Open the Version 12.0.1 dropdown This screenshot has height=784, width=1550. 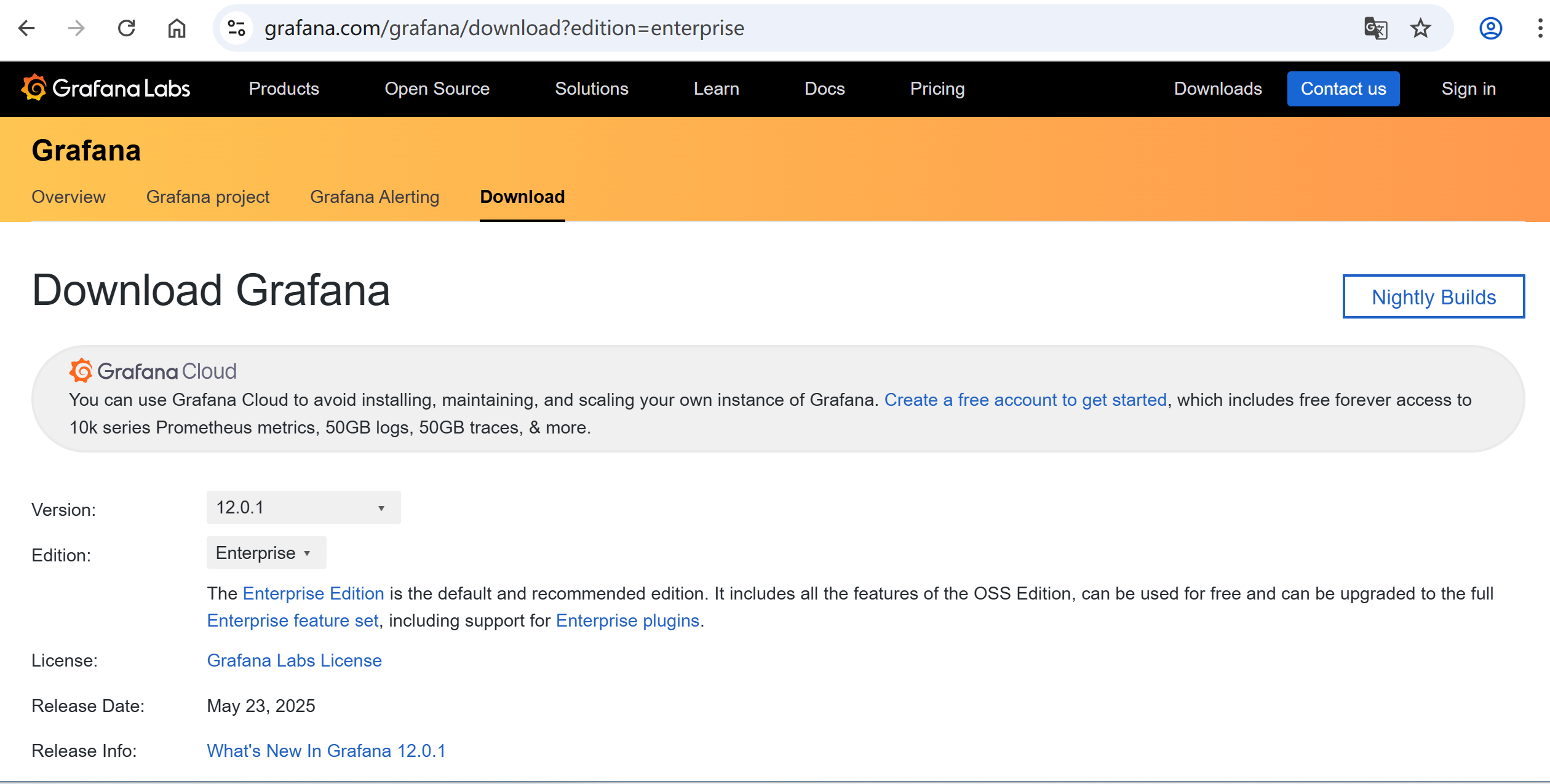point(303,507)
